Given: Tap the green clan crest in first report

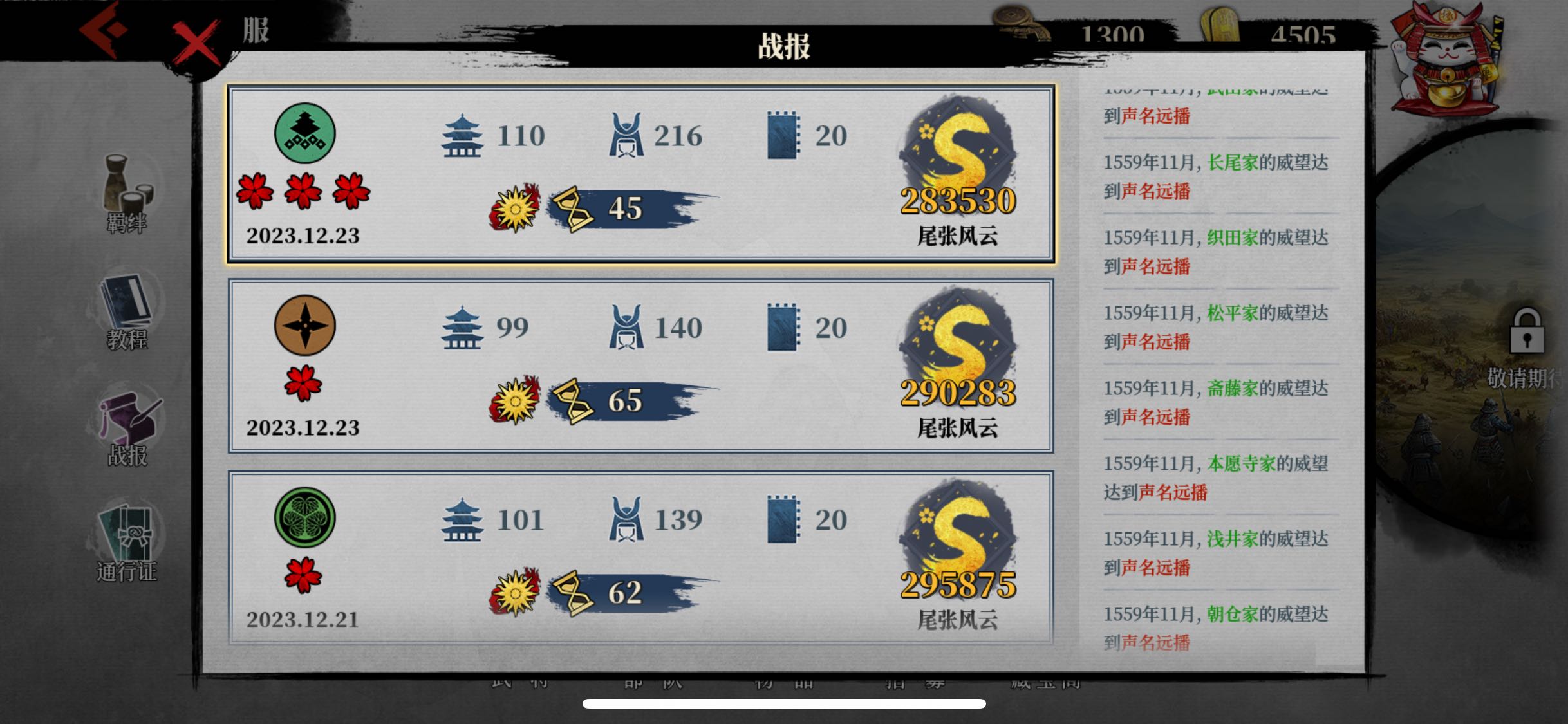Looking at the screenshot, I should [x=304, y=133].
